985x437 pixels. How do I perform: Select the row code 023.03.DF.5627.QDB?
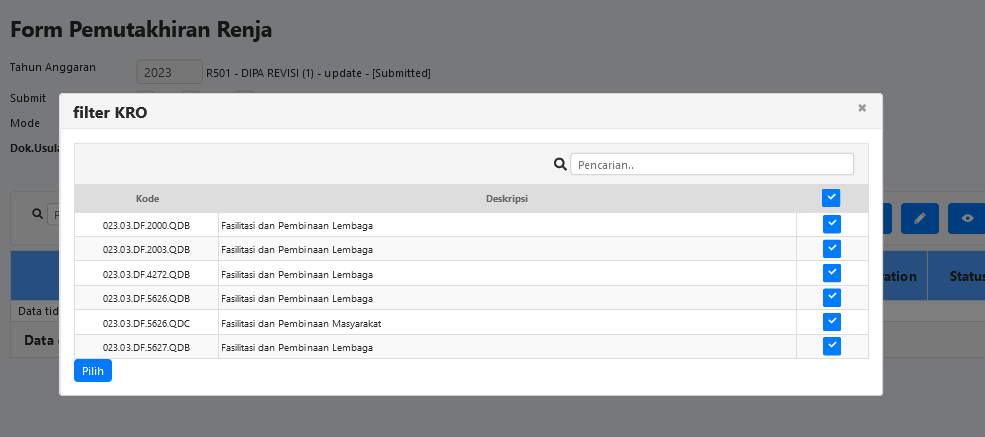tap(146, 347)
